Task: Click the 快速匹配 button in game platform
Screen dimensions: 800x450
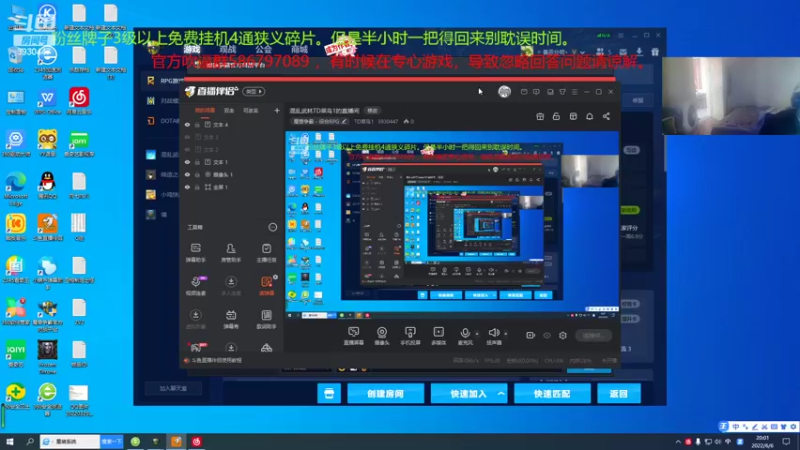Action: click(552, 394)
